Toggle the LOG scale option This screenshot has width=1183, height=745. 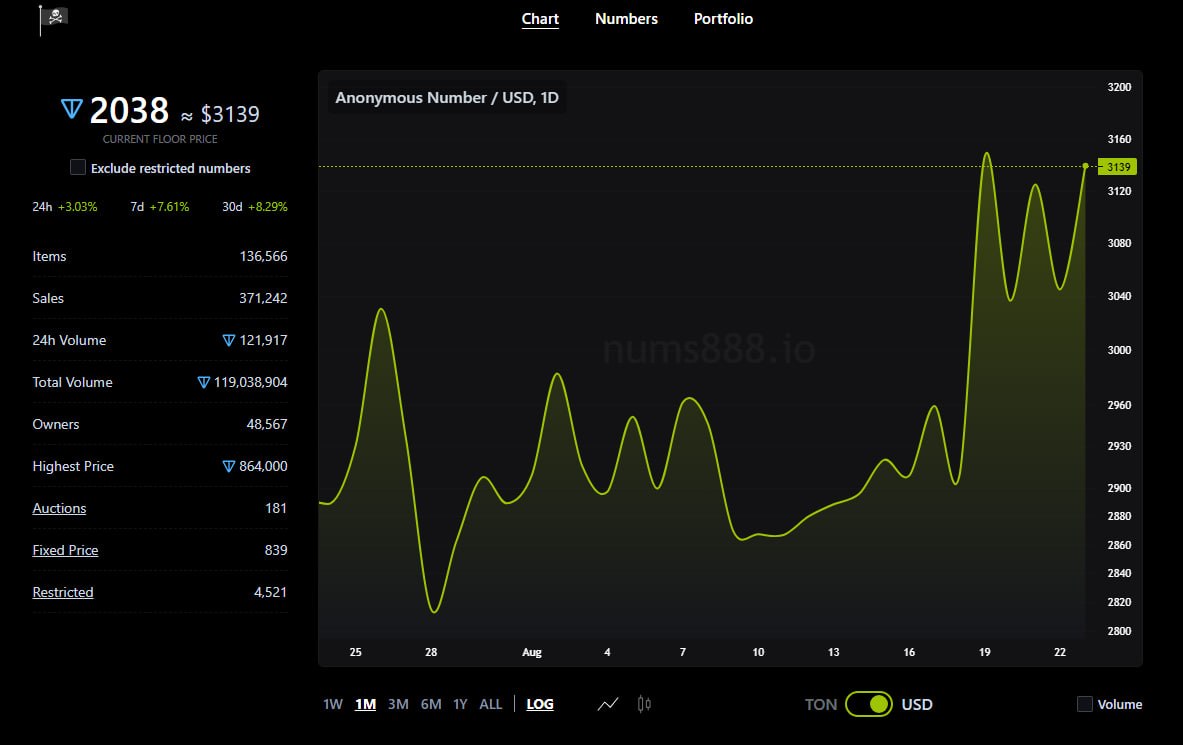tap(539, 704)
